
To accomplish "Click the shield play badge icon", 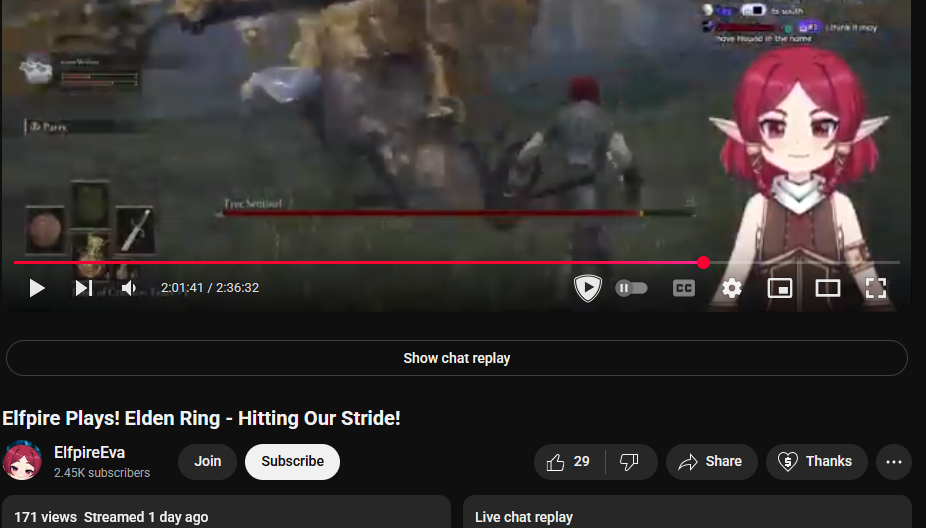I will pyautogui.click(x=588, y=288).
